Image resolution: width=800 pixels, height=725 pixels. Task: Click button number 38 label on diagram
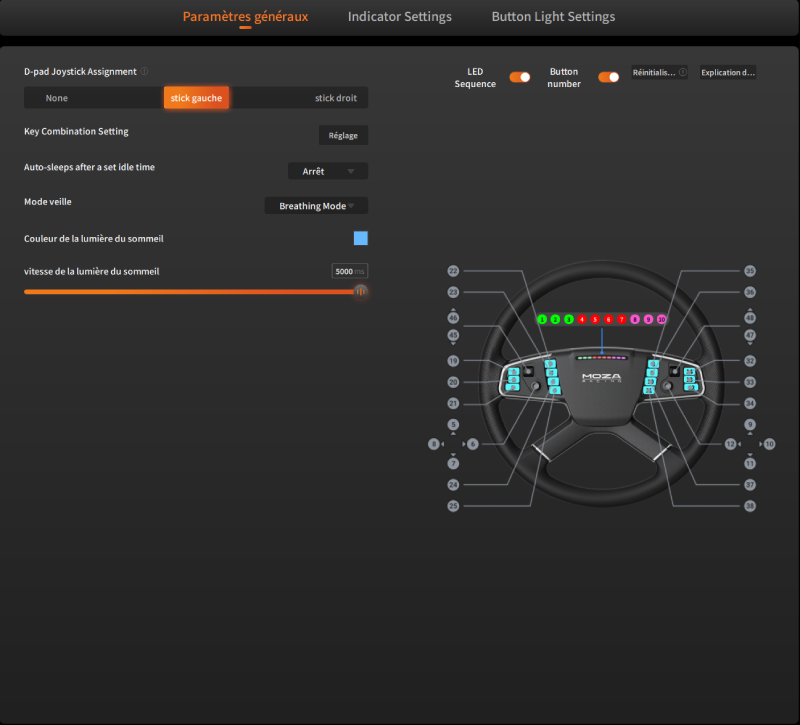pyautogui.click(x=750, y=506)
